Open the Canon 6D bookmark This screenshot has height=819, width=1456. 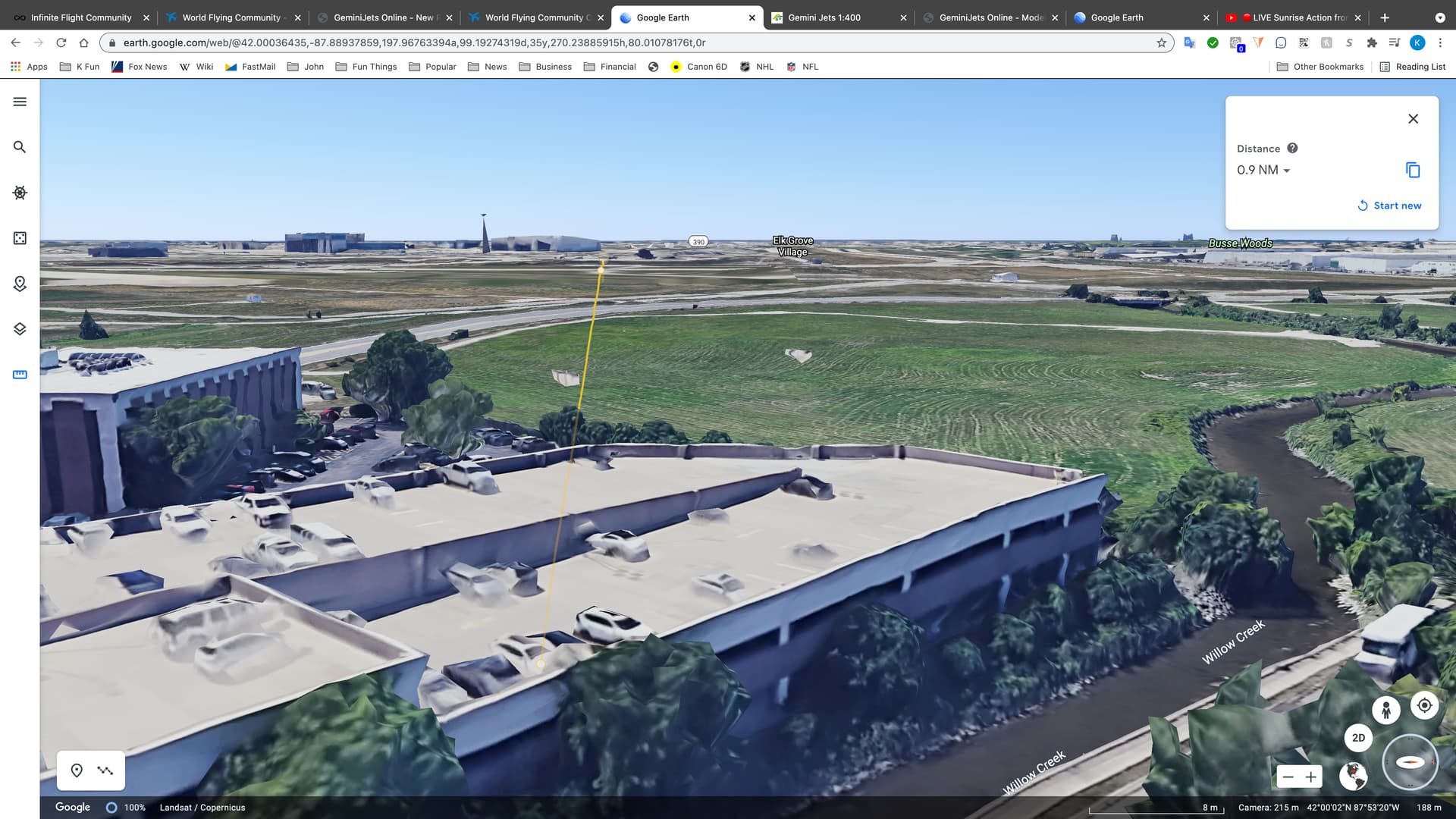[698, 67]
